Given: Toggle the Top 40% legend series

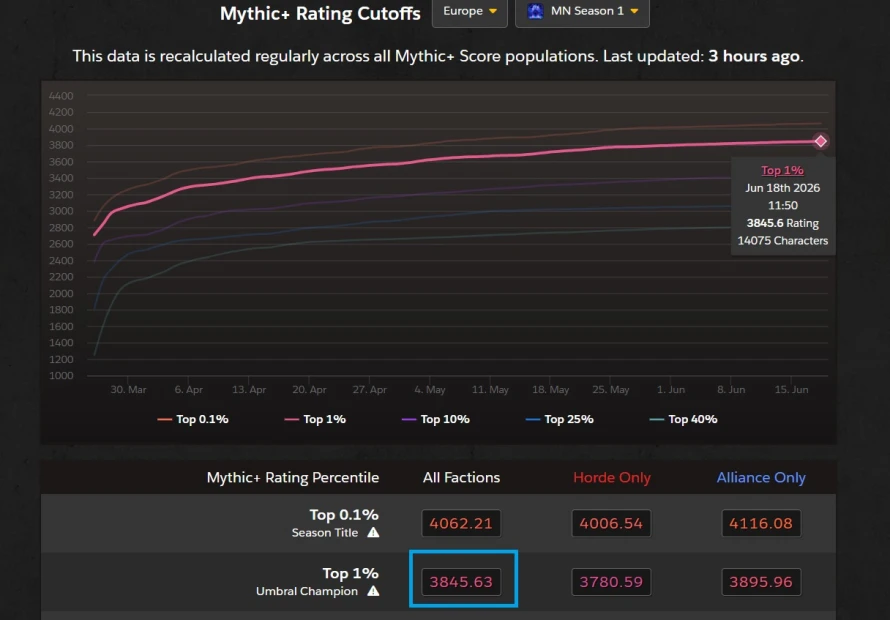Looking at the screenshot, I should [683, 419].
